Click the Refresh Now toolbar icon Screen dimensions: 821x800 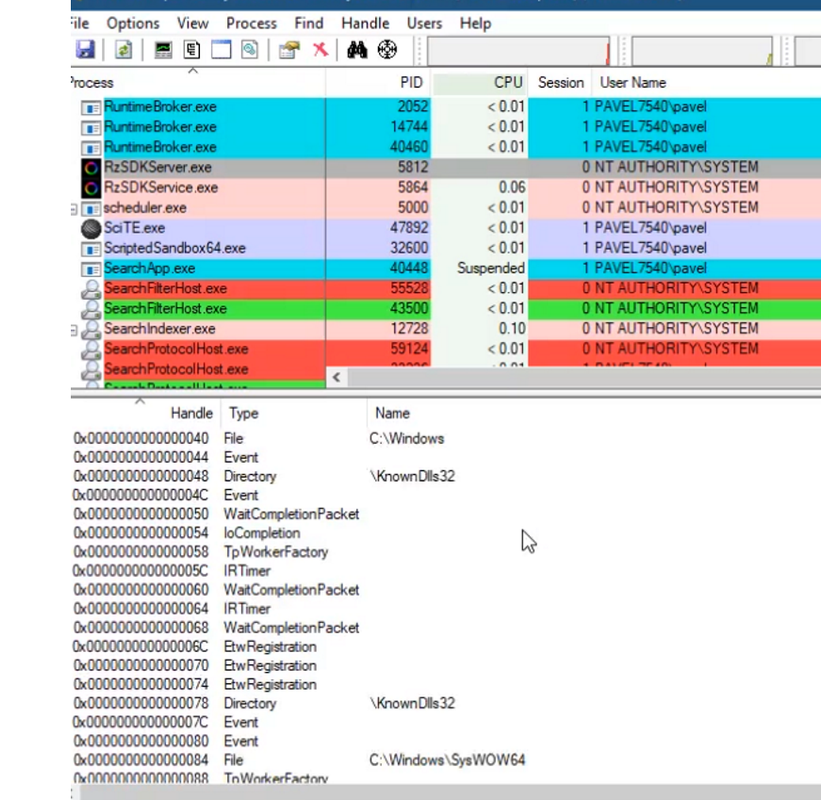[124, 50]
